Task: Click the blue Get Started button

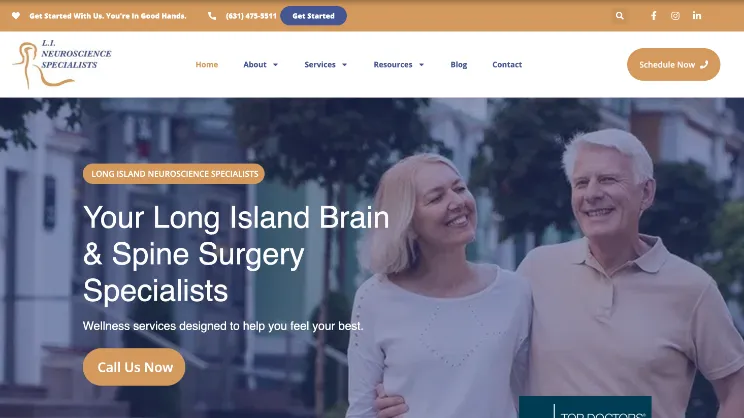Action: 314,16
